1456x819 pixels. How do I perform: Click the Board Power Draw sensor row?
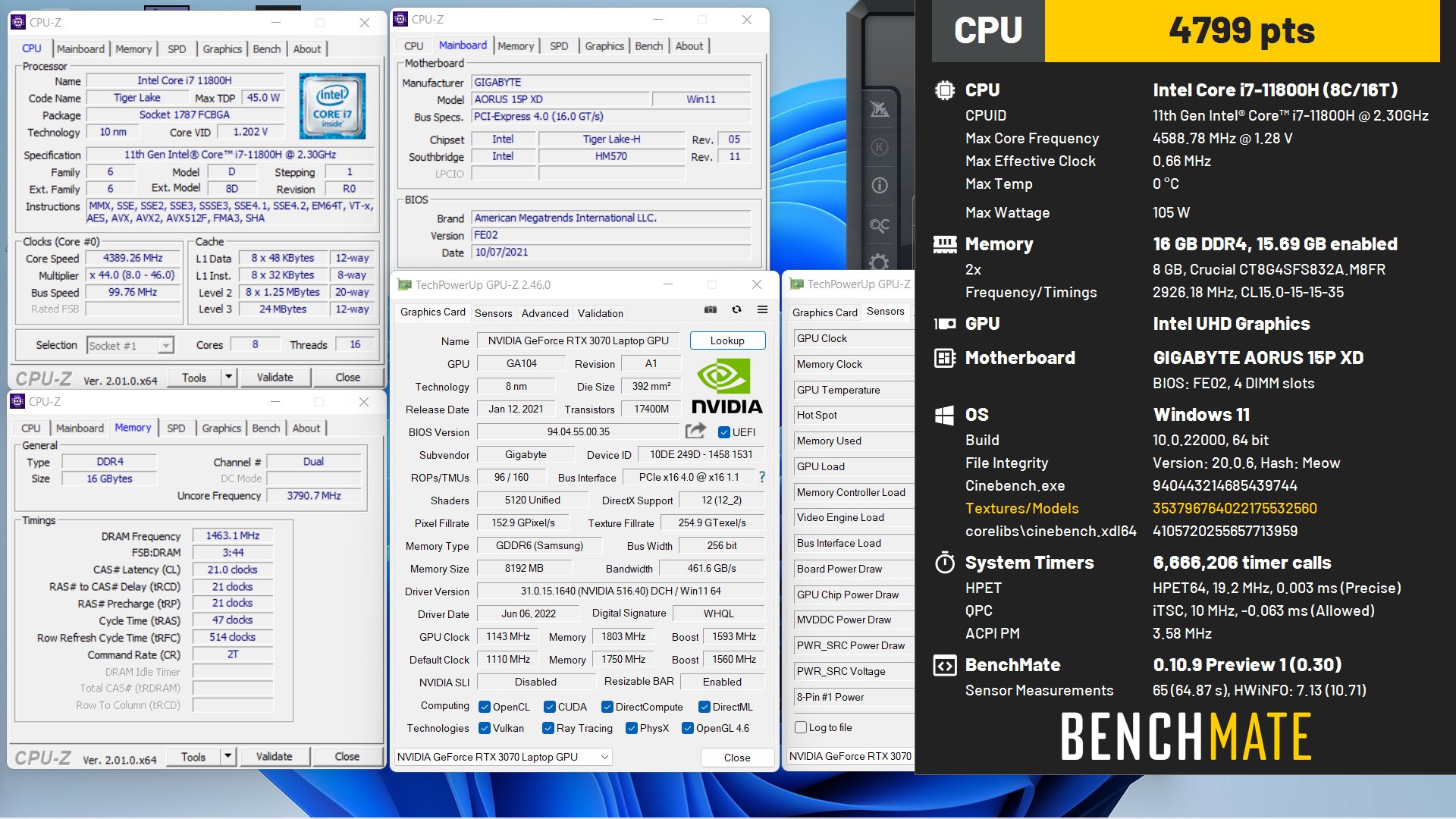[853, 569]
